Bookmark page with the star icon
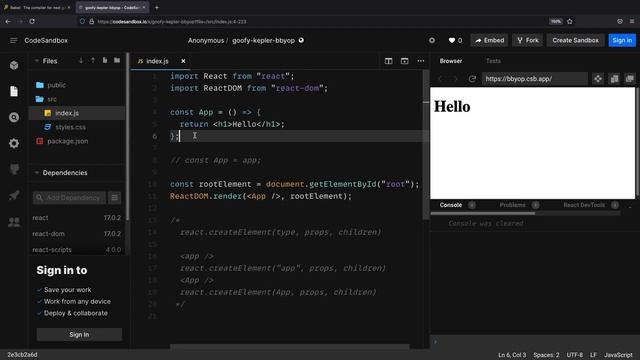 [x=570, y=21]
